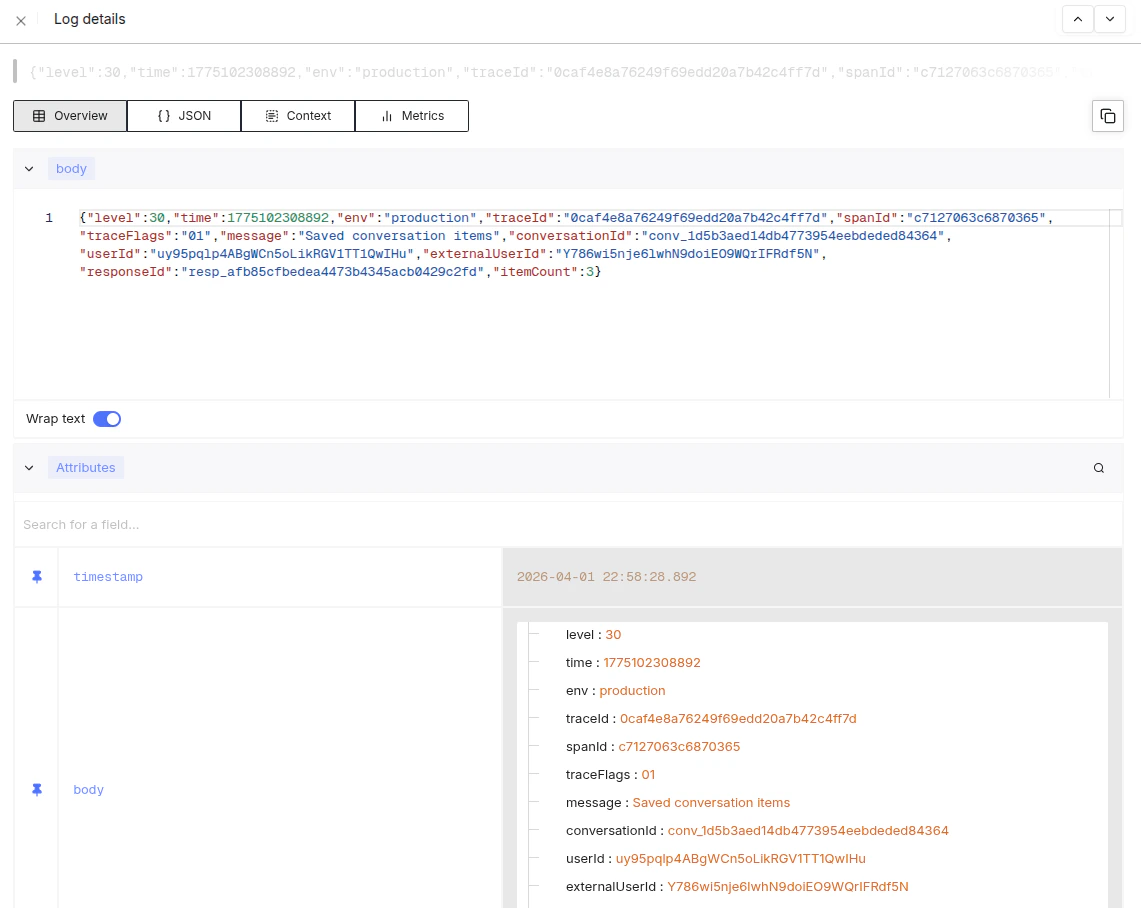Click the traceFlags value 01
1141x908 pixels.
point(648,775)
